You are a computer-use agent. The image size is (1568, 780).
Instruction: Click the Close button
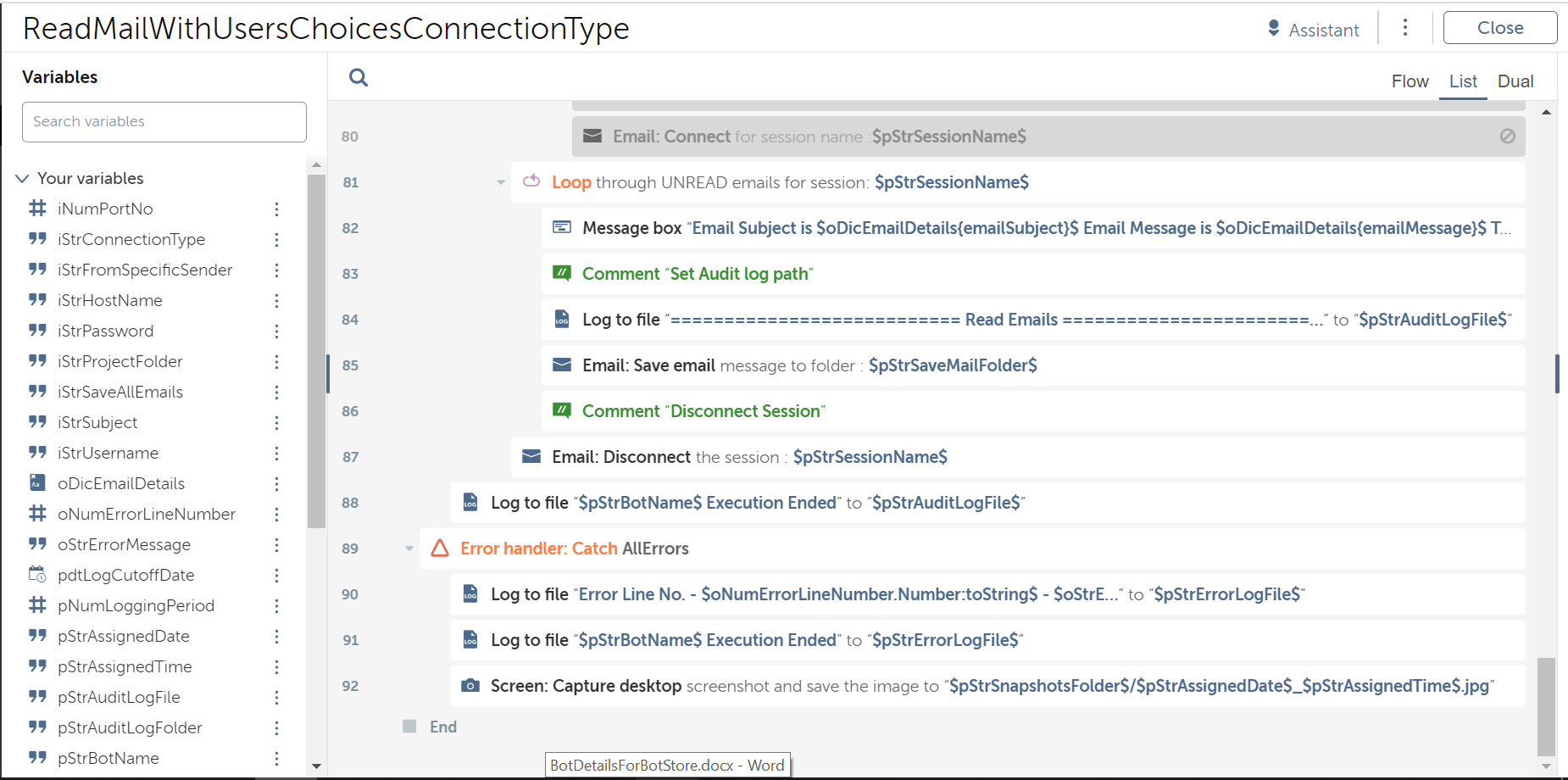click(1499, 28)
